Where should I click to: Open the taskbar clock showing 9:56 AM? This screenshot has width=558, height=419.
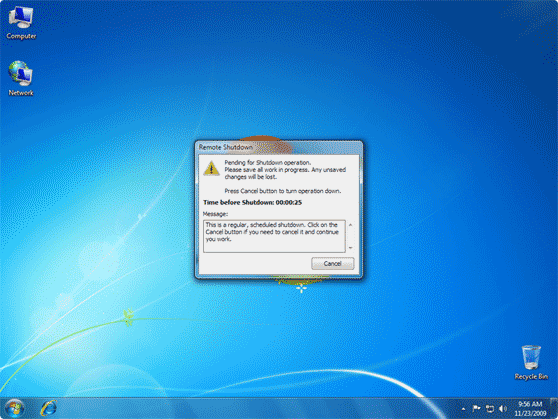coord(530,408)
